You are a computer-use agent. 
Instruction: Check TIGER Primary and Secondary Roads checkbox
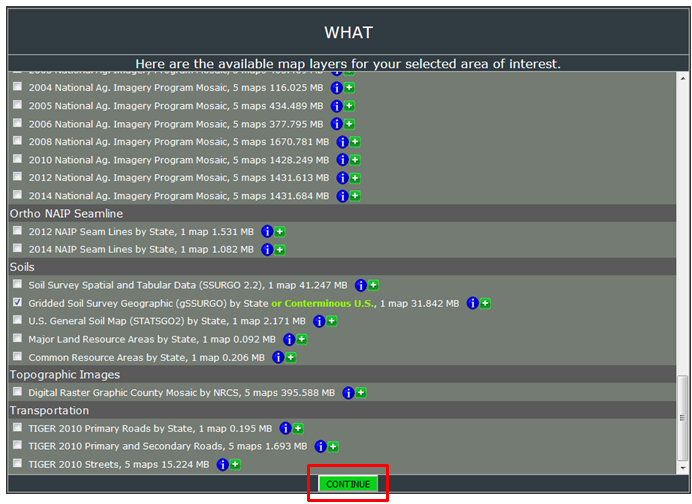click(17, 445)
